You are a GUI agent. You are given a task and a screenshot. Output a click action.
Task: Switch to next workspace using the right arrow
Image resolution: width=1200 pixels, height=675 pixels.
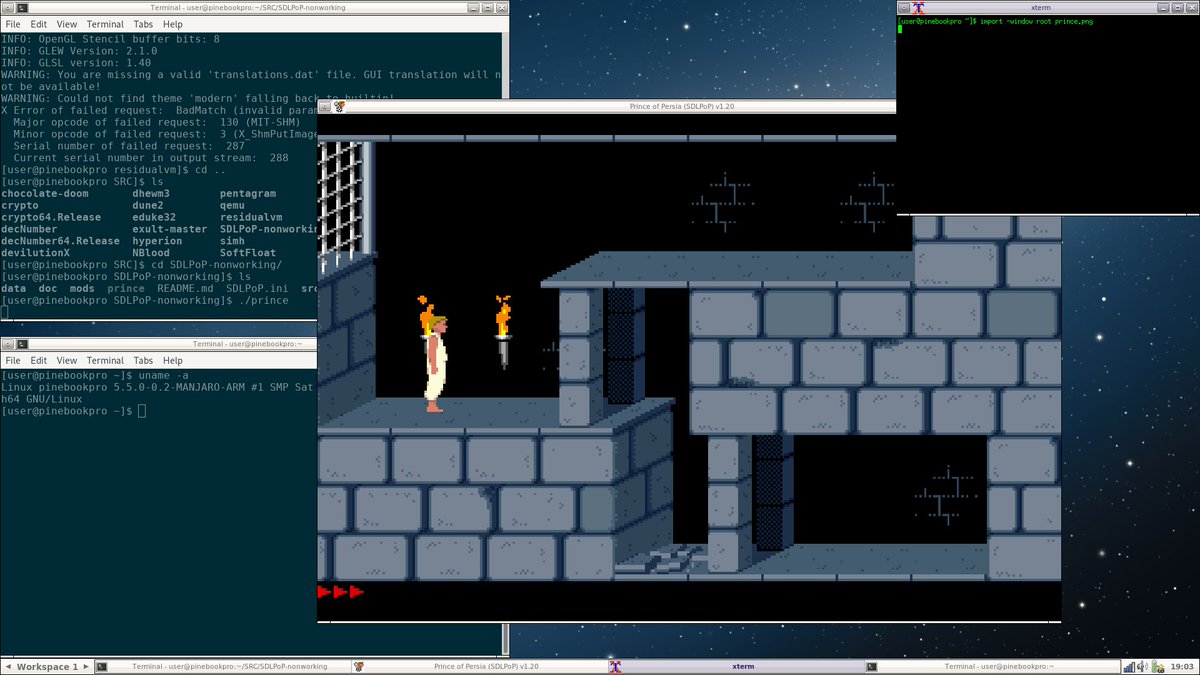(x=85, y=666)
